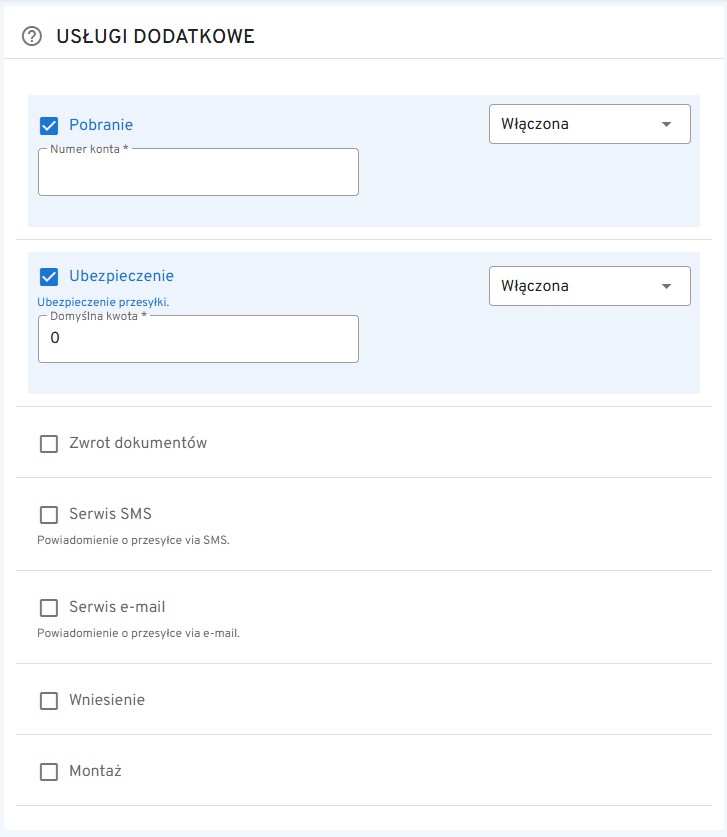Click the Zwrot dokumentów label text
Image resolution: width=727 pixels, height=837 pixels.
pyautogui.click(x=138, y=442)
